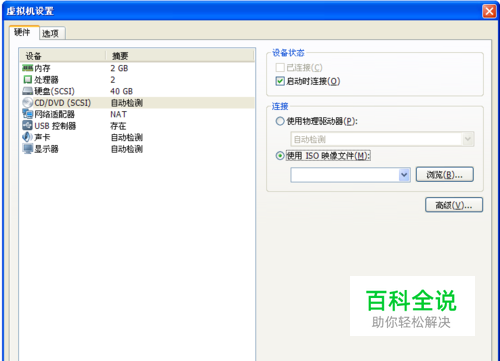The height and width of the screenshot is (361, 500).
Task: Click the processor (处理器) chip icon
Action: (x=28, y=80)
